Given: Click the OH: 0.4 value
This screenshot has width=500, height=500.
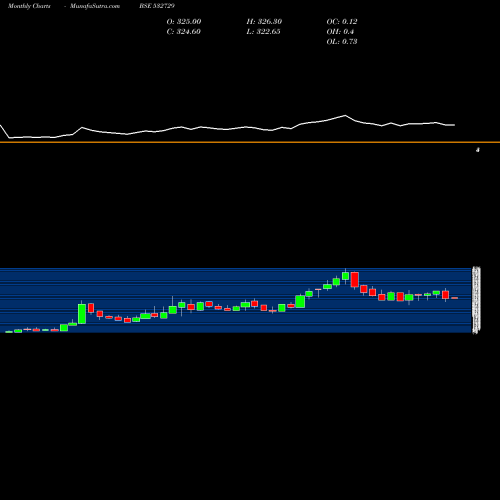Looking at the screenshot, I should point(340,32).
